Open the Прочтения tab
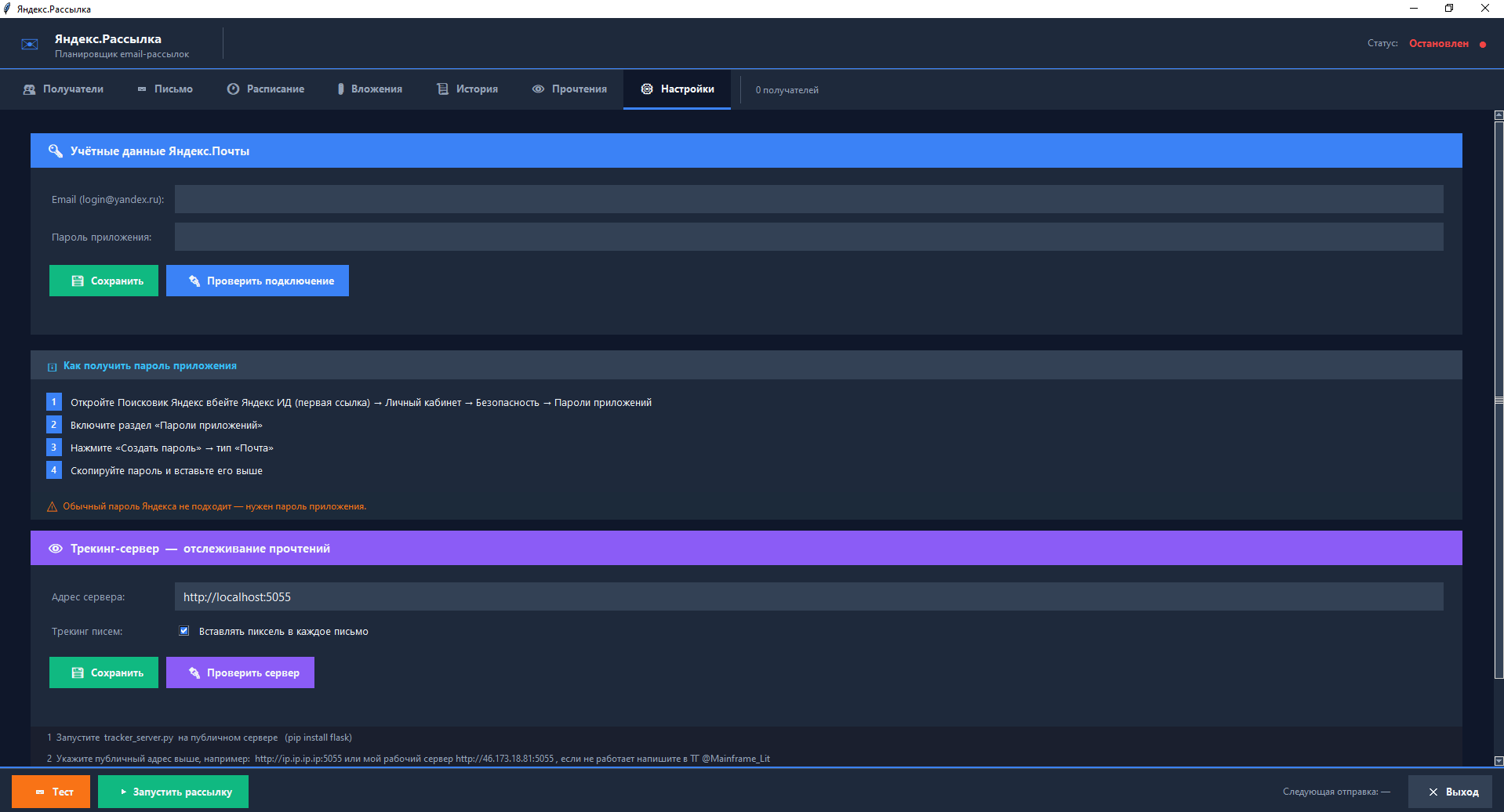This screenshot has height=812, width=1504. pyautogui.click(x=569, y=89)
